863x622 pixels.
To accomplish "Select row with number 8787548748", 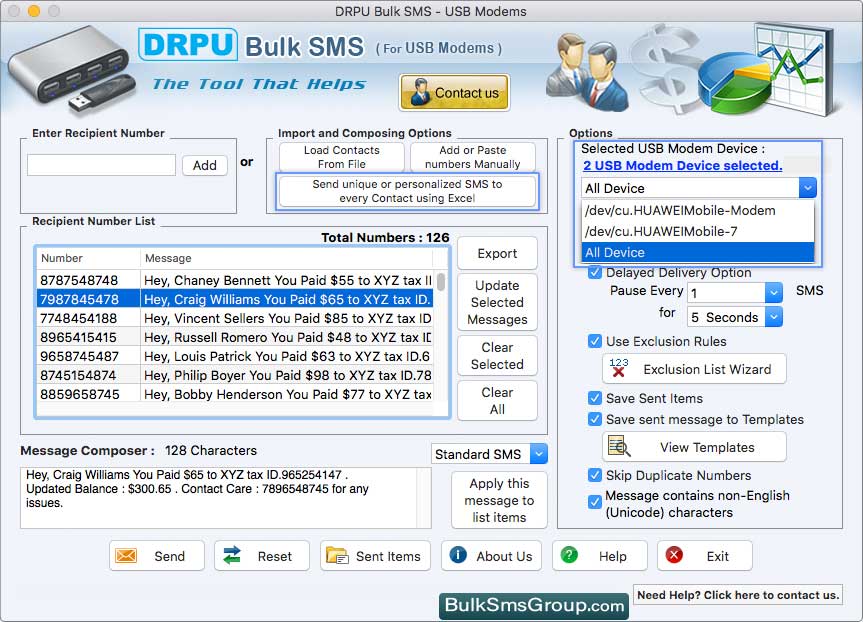I will [x=235, y=280].
